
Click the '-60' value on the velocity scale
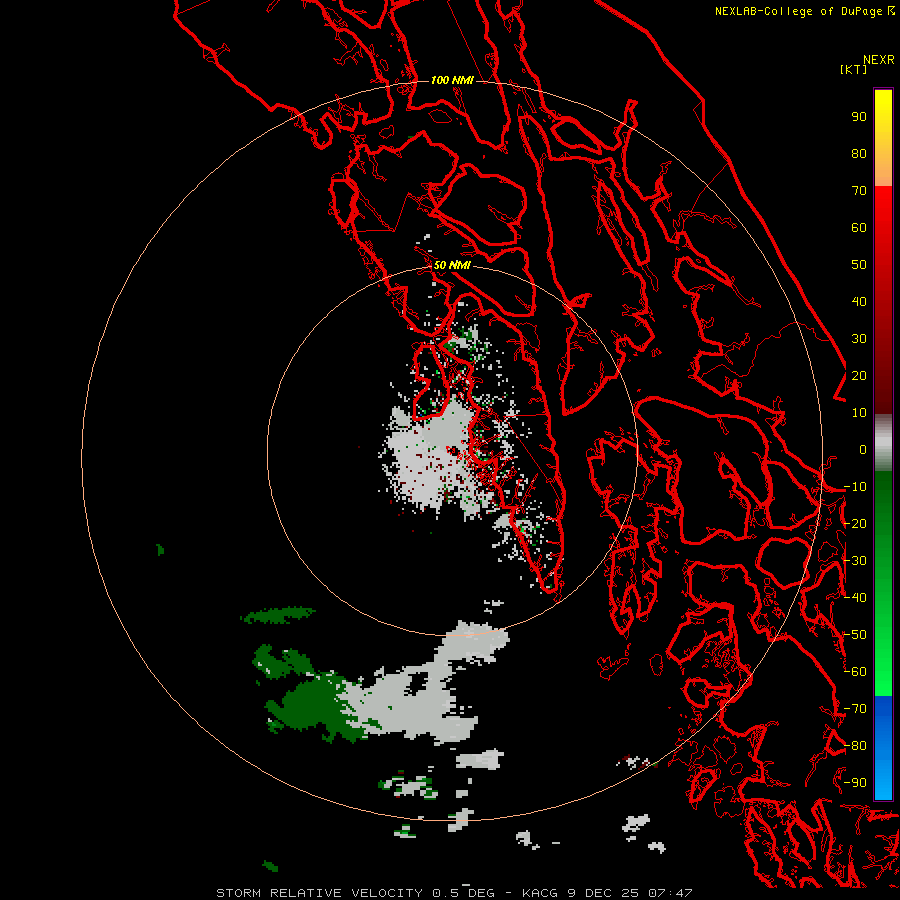855,672
